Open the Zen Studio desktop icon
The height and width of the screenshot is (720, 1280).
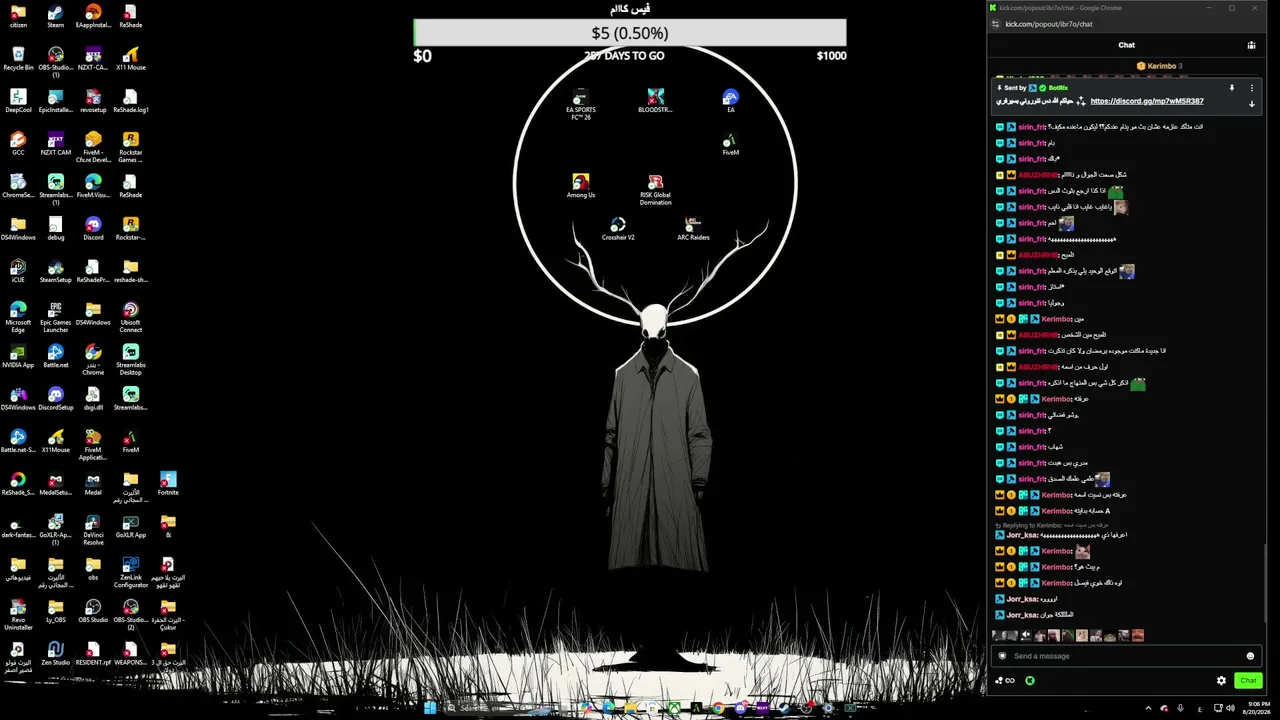[55, 654]
